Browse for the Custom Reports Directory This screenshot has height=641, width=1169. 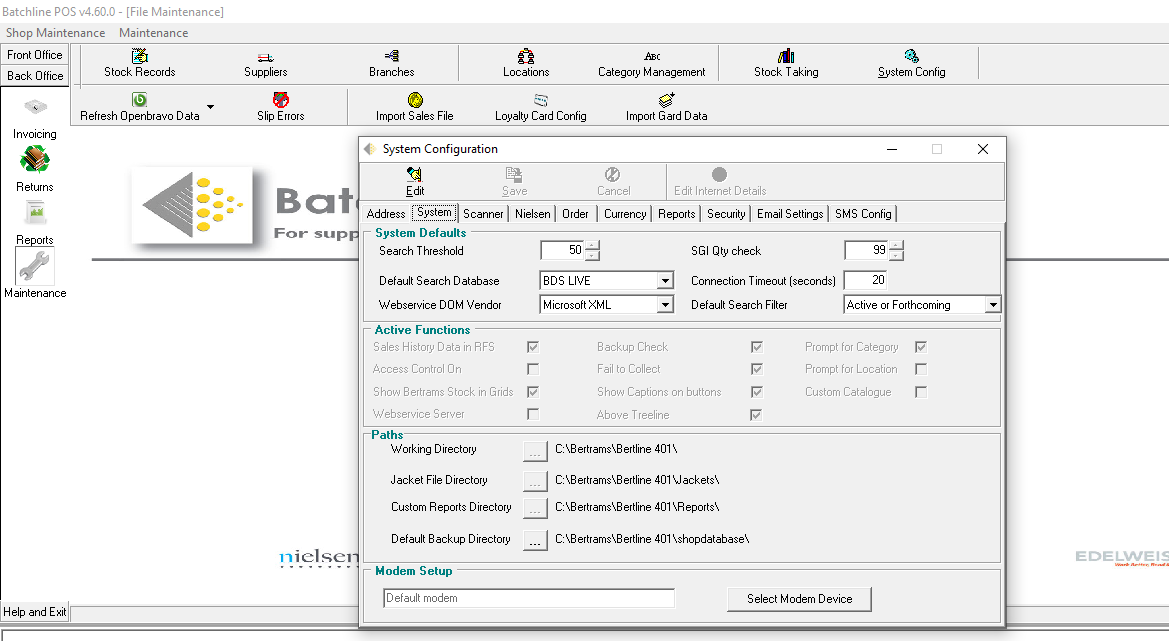(x=535, y=508)
